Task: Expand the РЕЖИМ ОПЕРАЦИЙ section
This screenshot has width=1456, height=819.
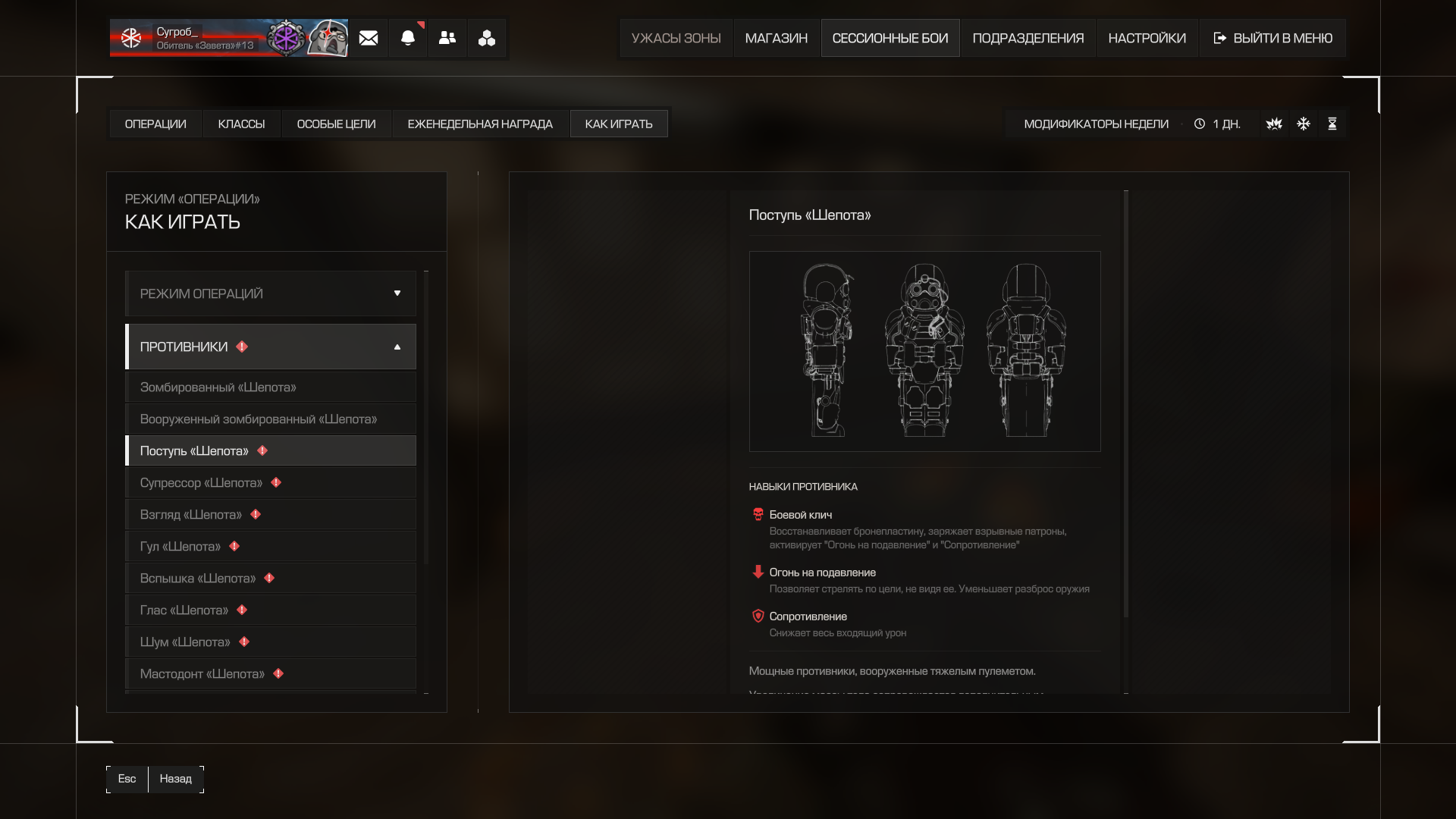Action: pyautogui.click(x=271, y=293)
